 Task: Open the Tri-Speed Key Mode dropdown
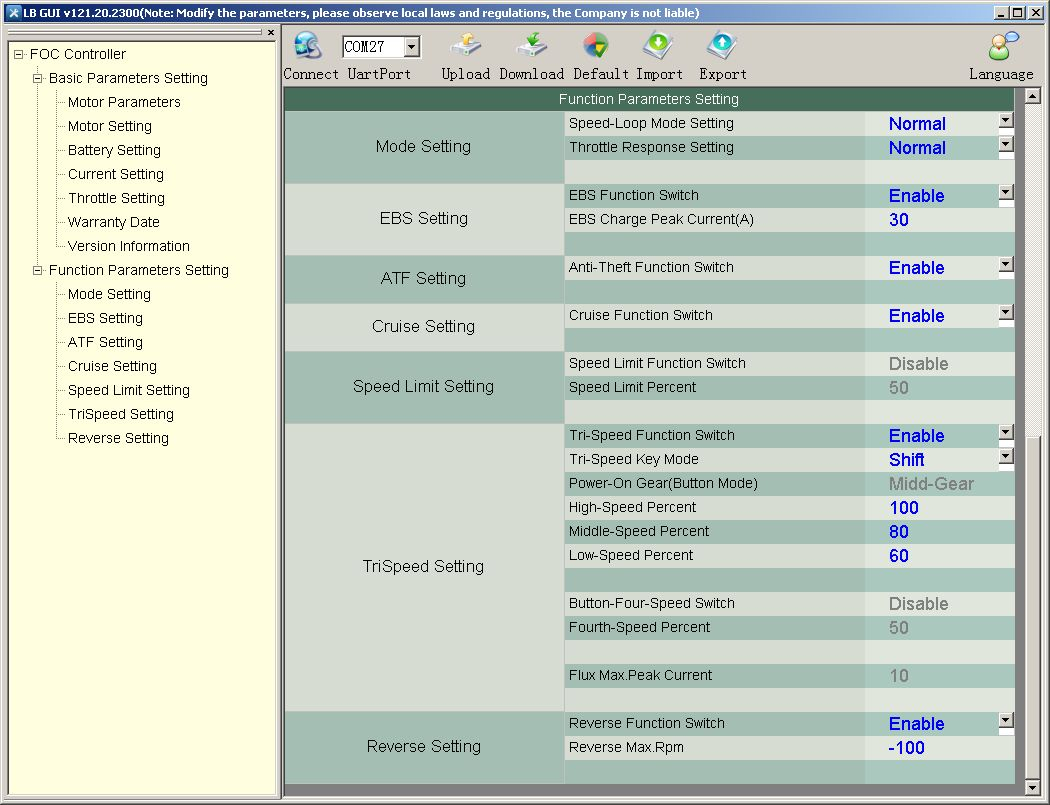pyautogui.click(x=1006, y=457)
